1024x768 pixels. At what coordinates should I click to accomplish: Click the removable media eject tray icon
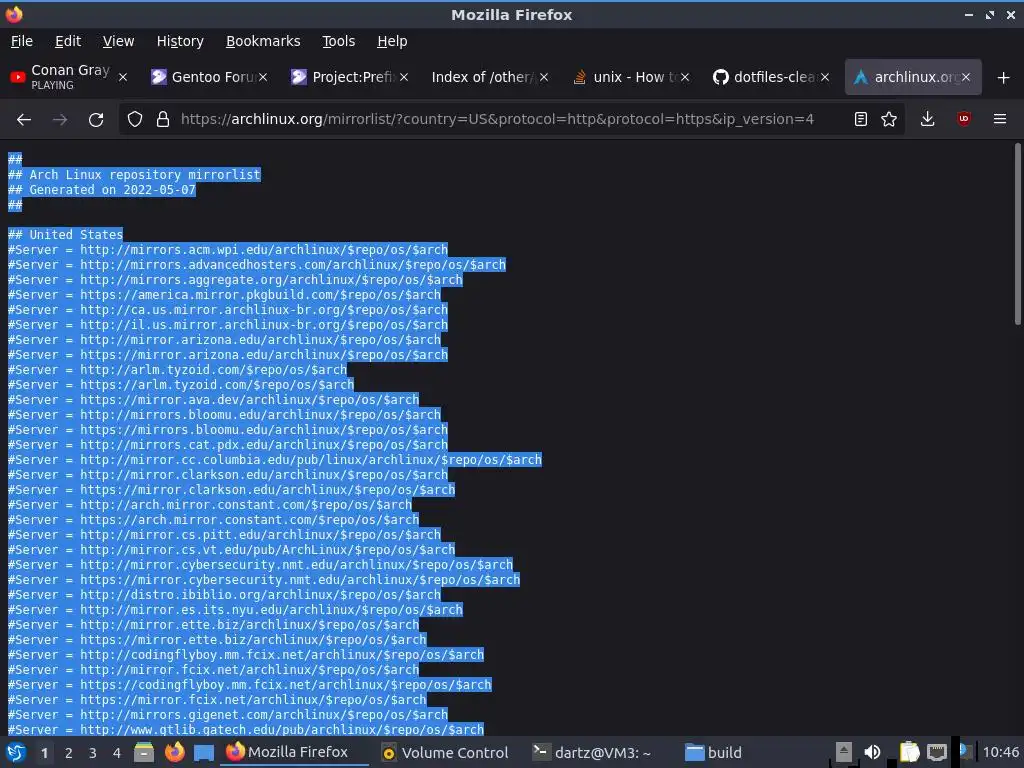click(843, 752)
